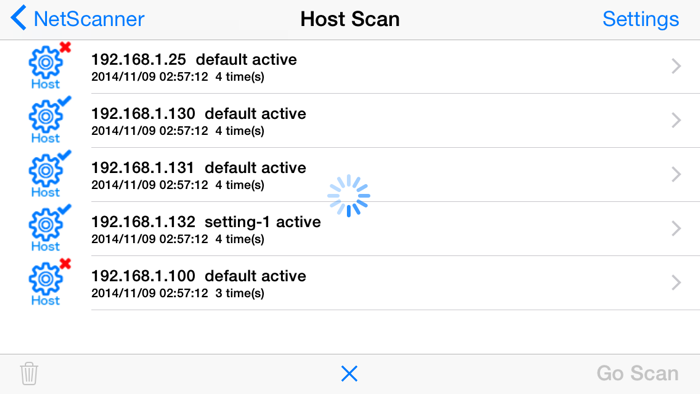Tap the Go Scan button
700x394 pixels.
click(x=638, y=373)
